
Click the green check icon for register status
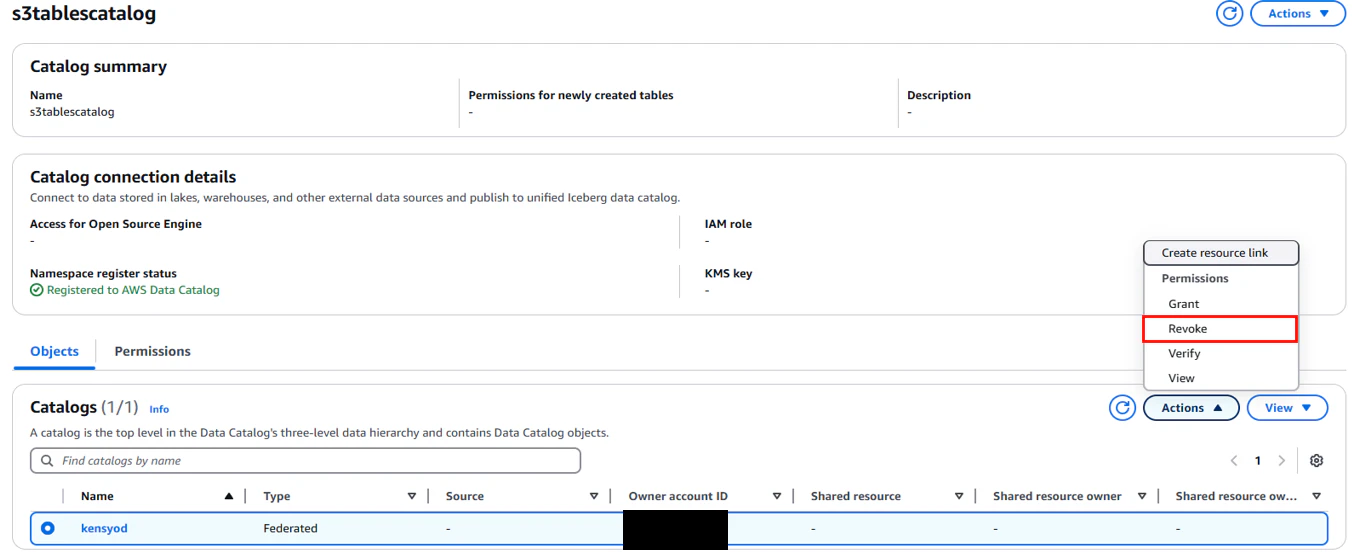click(x=37, y=290)
